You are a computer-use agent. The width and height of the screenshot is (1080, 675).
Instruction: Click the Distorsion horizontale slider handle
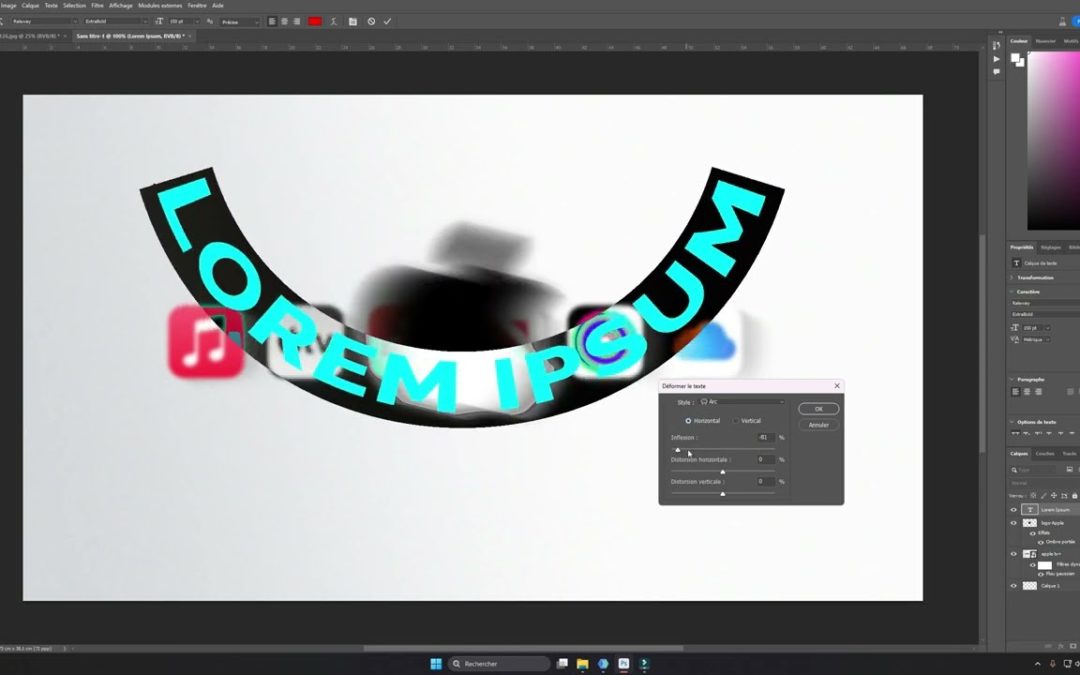tap(723, 472)
